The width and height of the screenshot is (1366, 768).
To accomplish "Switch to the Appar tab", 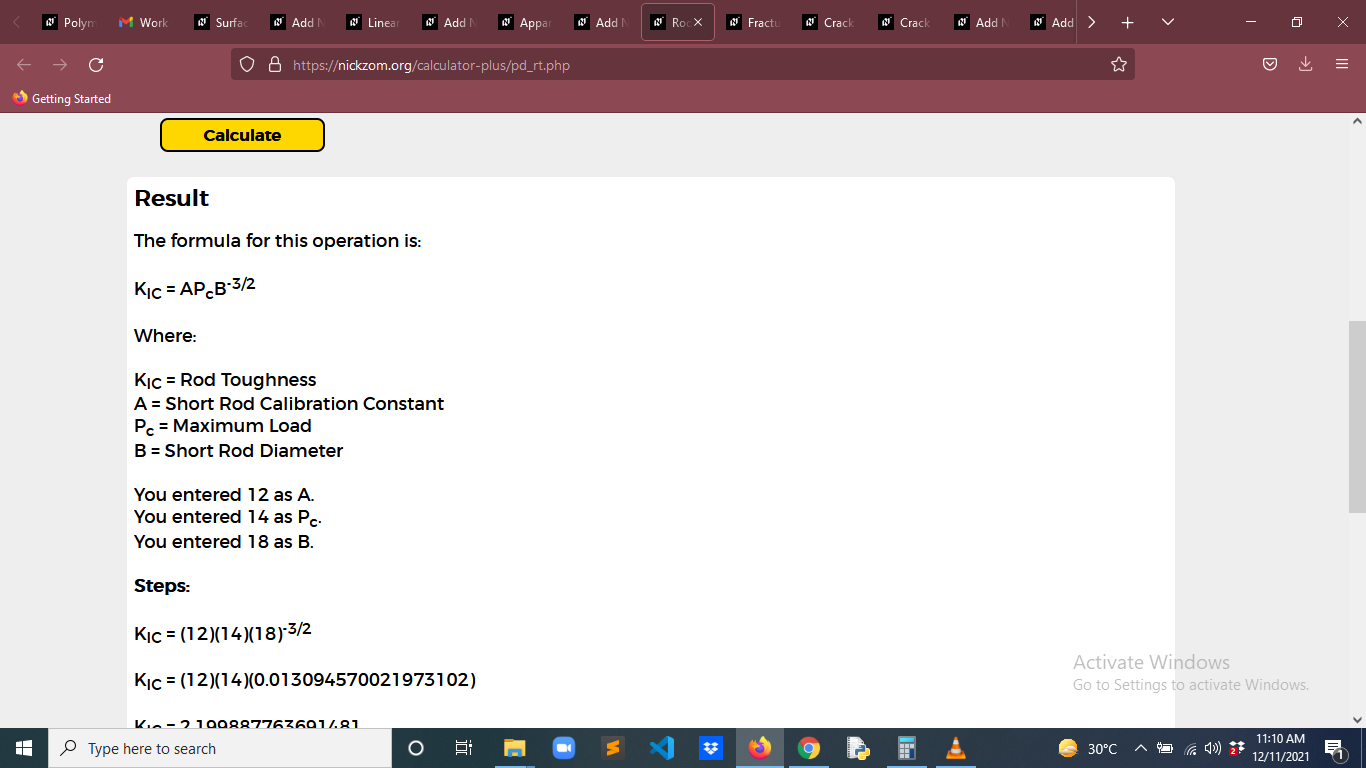I will 526,22.
